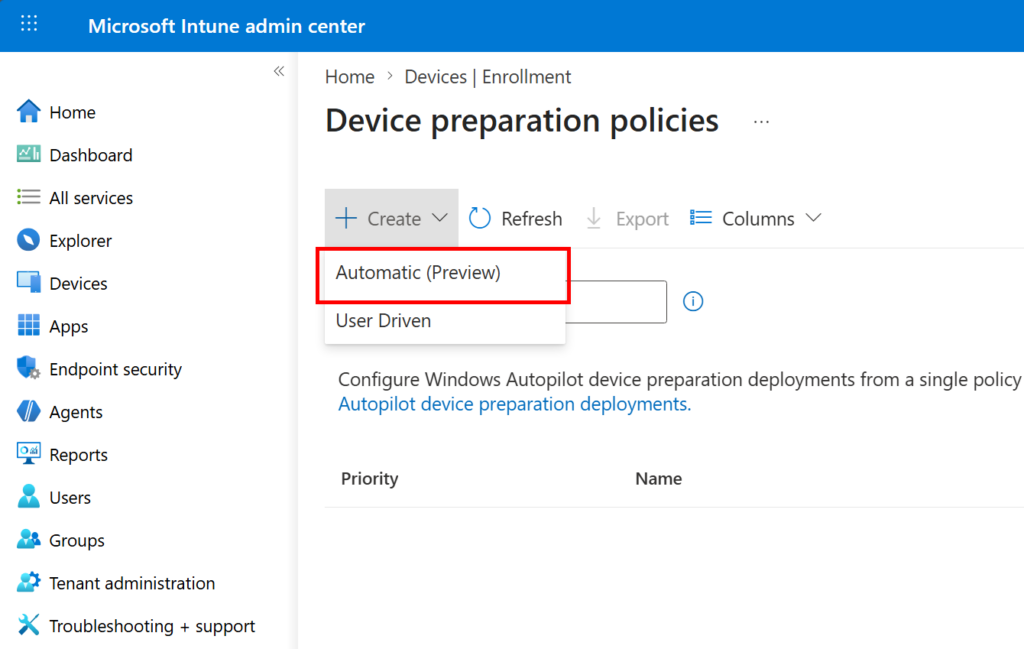Viewport: 1024px width, 649px height.
Task: Choose User Driven menu option
Action: (x=384, y=321)
